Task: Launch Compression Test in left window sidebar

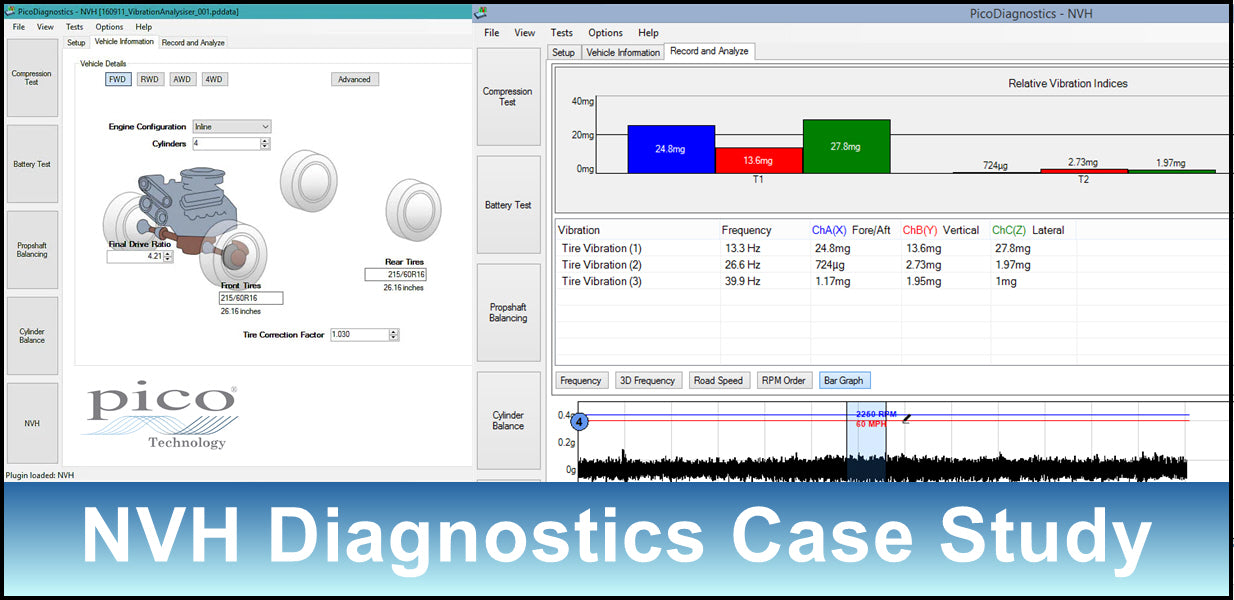Action: (32, 78)
